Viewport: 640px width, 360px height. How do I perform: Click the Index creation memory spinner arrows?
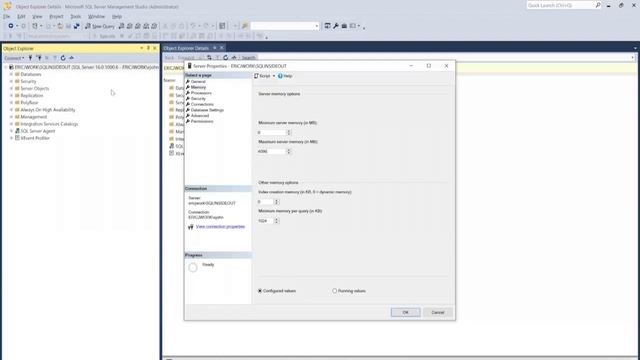point(276,202)
